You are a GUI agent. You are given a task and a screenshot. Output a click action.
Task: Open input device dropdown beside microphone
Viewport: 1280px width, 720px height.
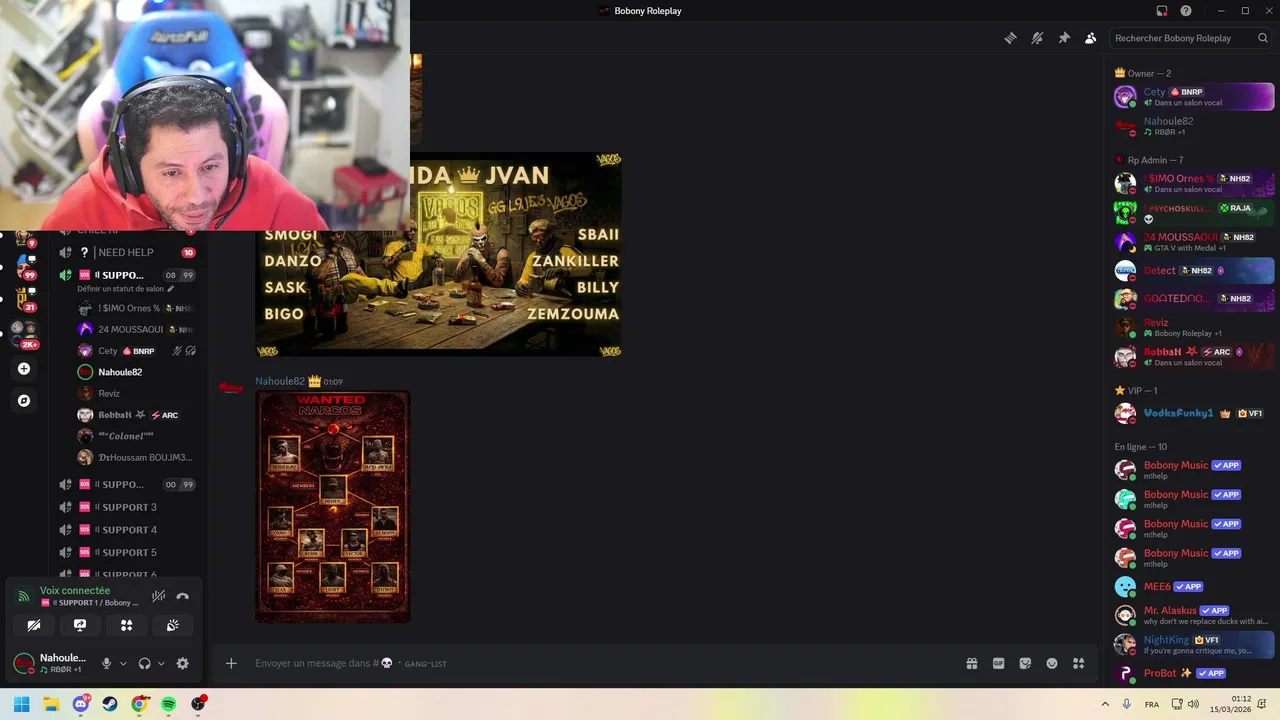pyautogui.click(x=123, y=663)
